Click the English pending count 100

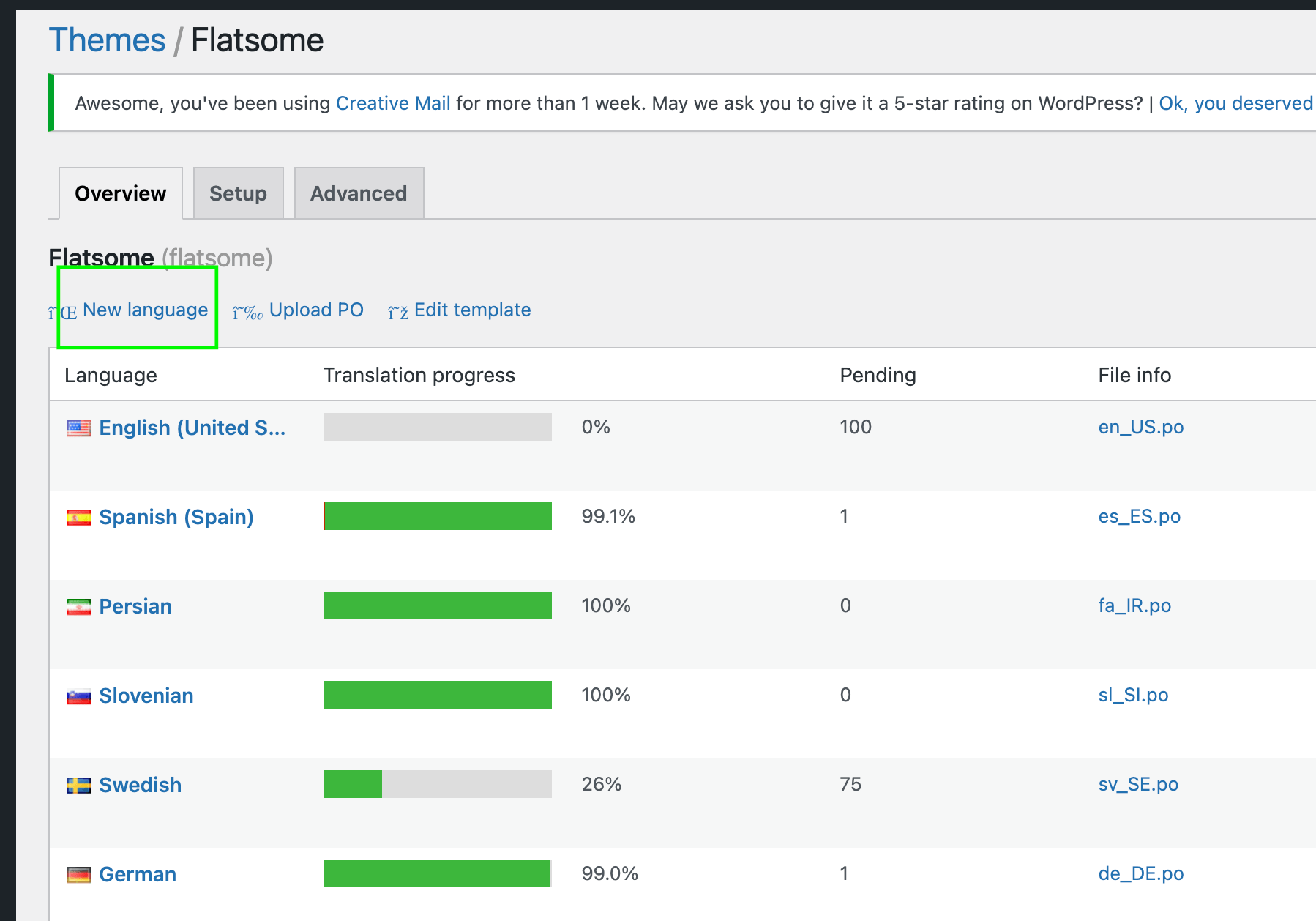tap(856, 427)
